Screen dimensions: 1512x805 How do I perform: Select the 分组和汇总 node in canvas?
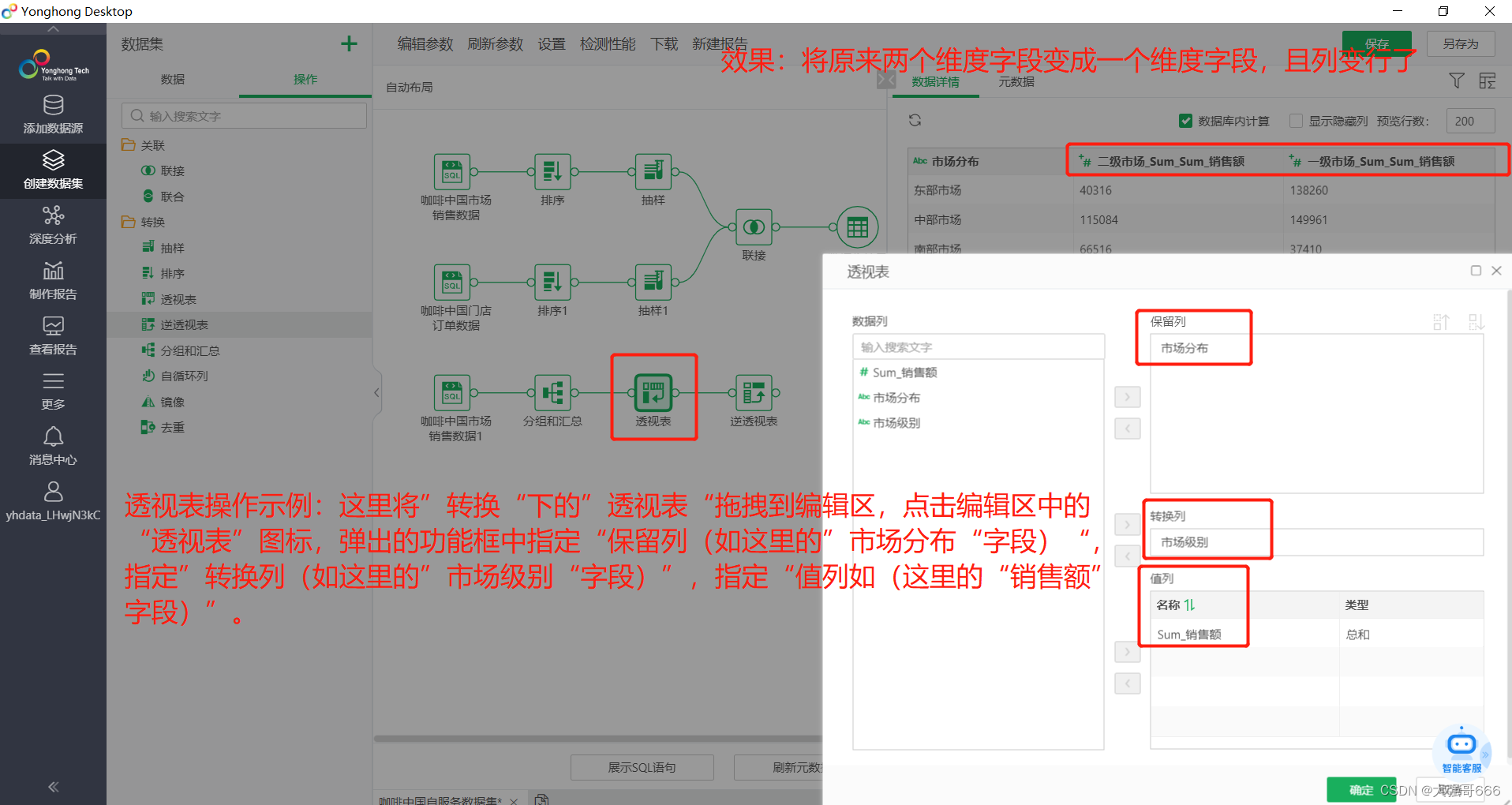(552, 392)
